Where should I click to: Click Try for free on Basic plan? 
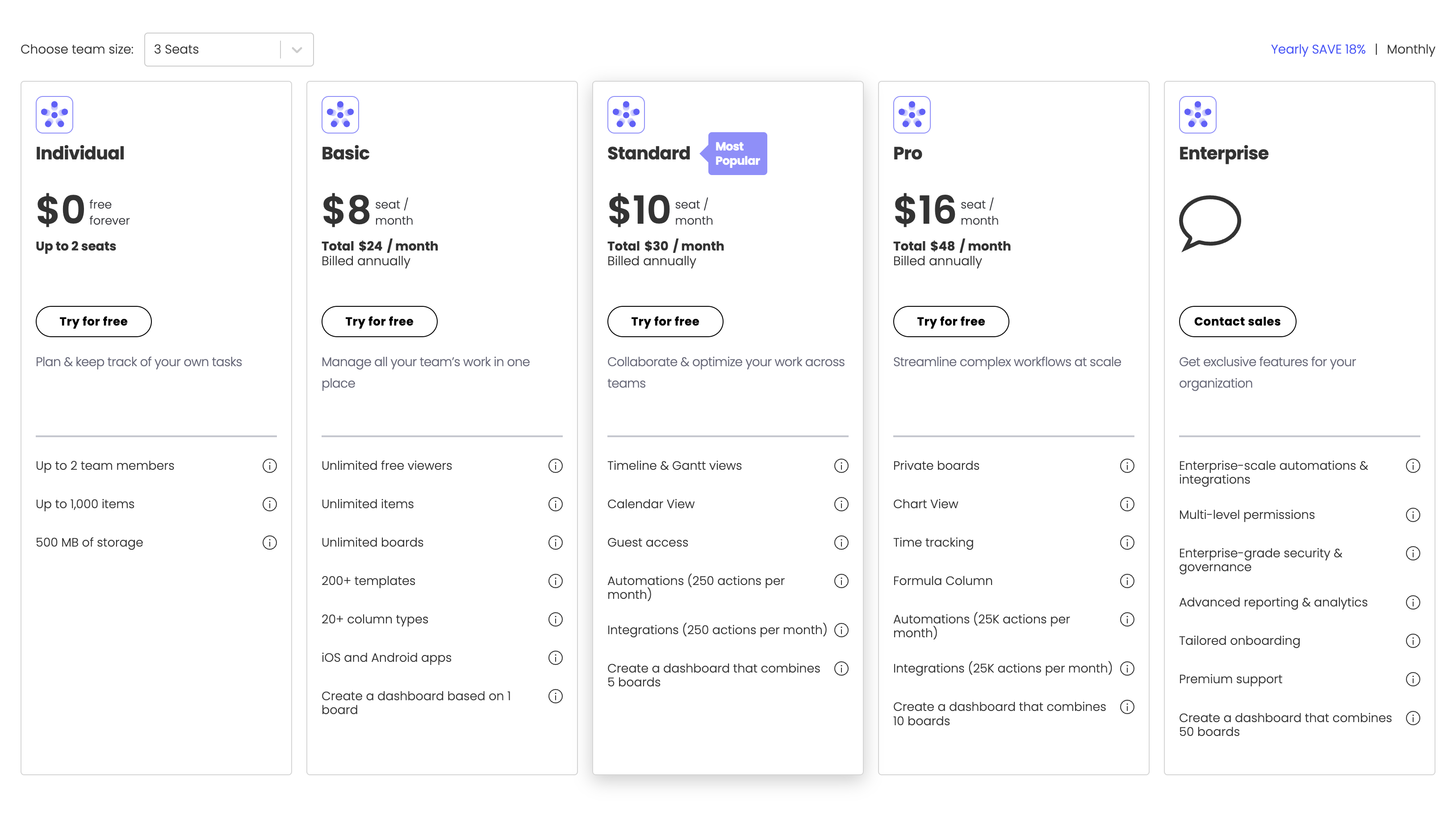pyautogui.click(x=379, y=321)
